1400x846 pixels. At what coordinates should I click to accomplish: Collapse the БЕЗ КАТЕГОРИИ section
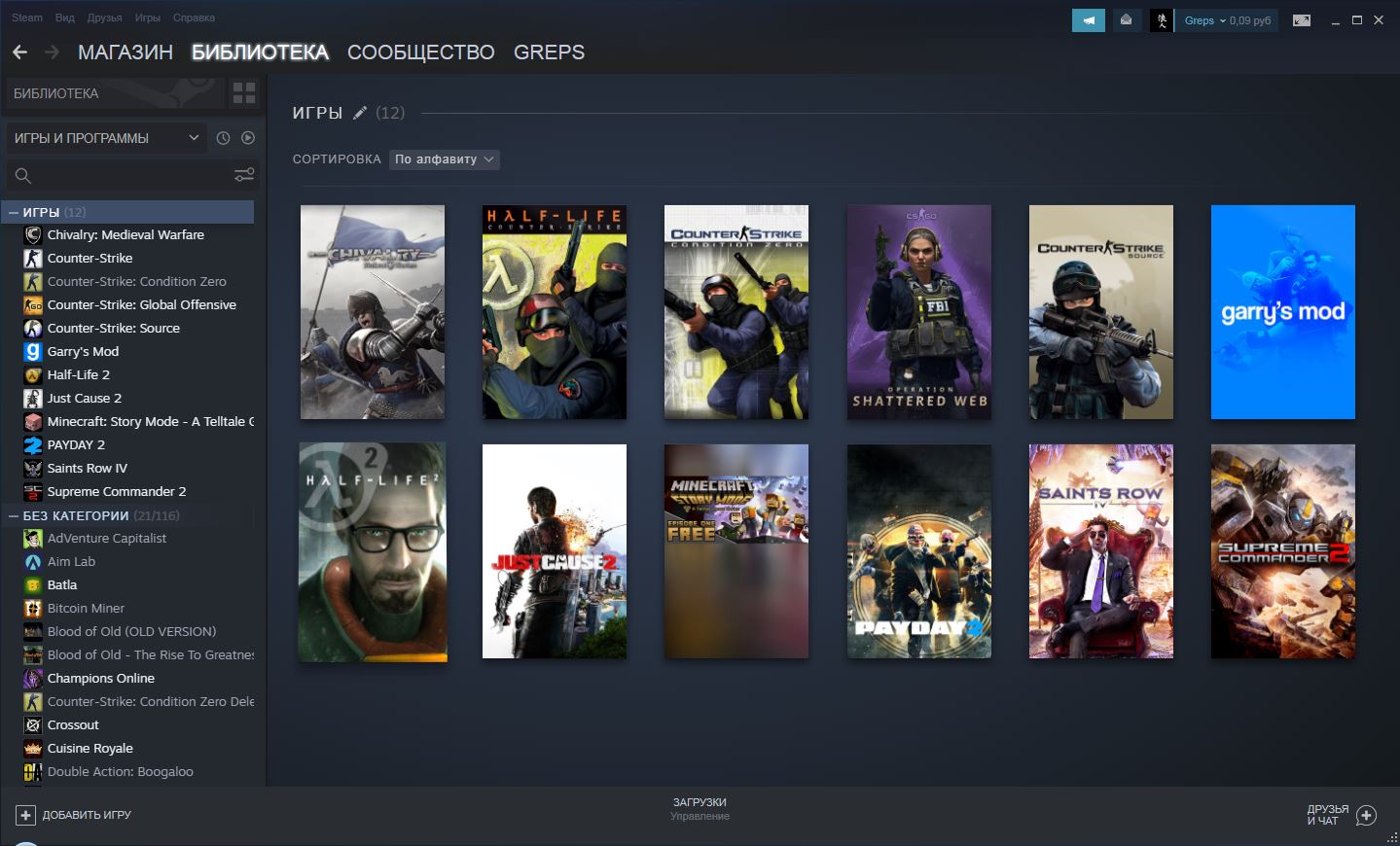[x=14, y=515]
